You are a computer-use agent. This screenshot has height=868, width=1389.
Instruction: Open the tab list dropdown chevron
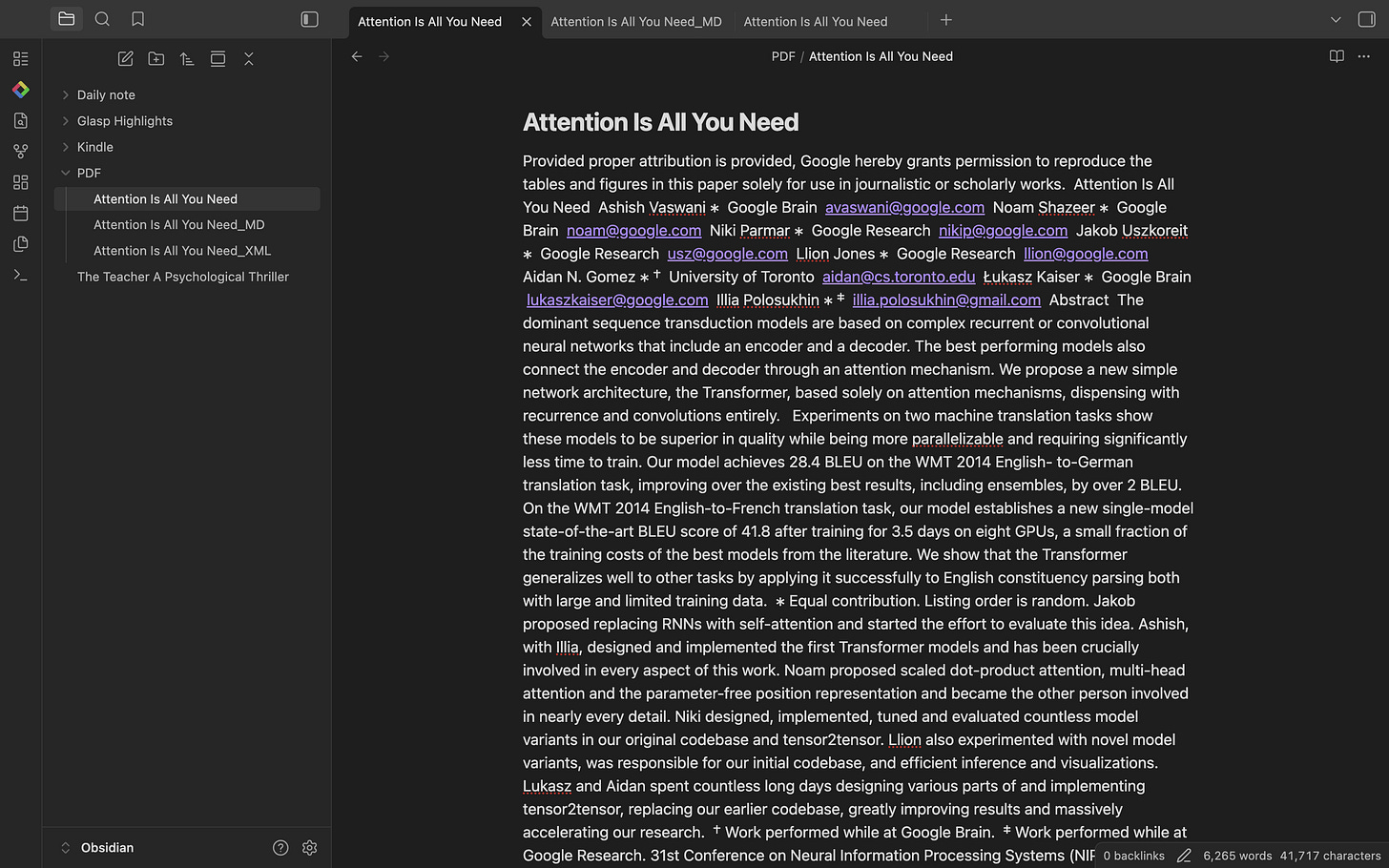click(x=1336, y=20)
